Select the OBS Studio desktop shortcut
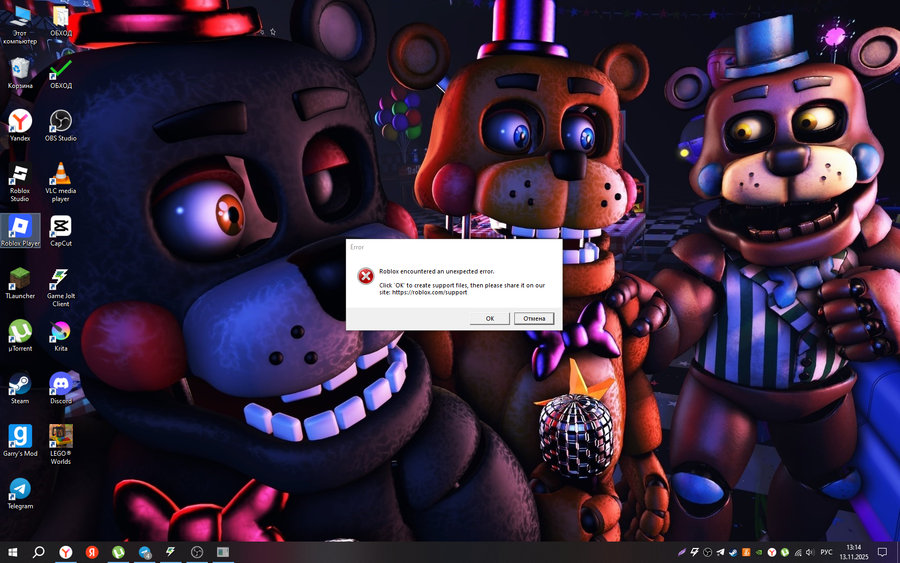This screenshot has width=900, height=563. [61, 126]
